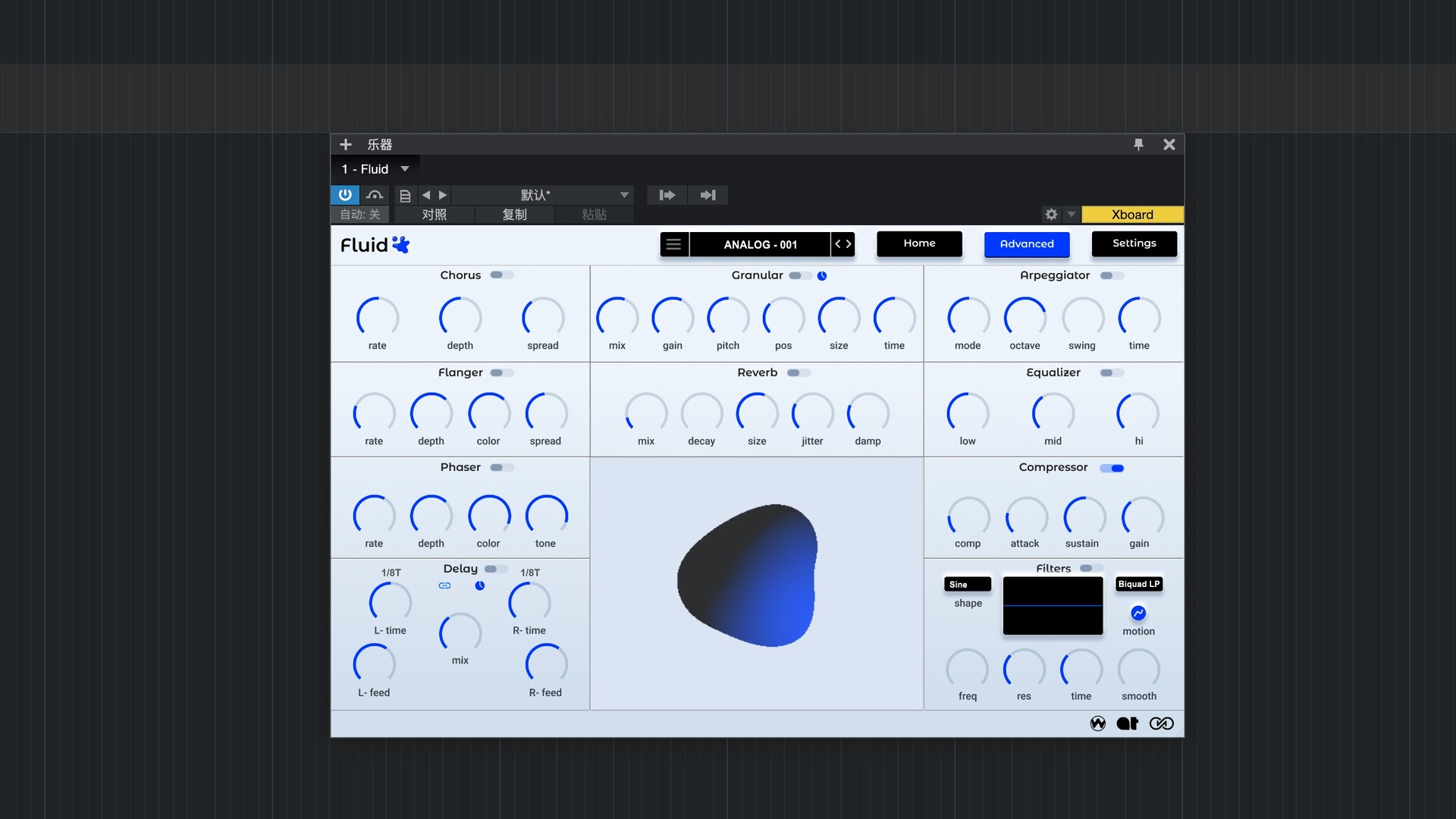1456x819 pixels.
Task: Enable the Phaser toggle
Action: [x=501, y=468]
